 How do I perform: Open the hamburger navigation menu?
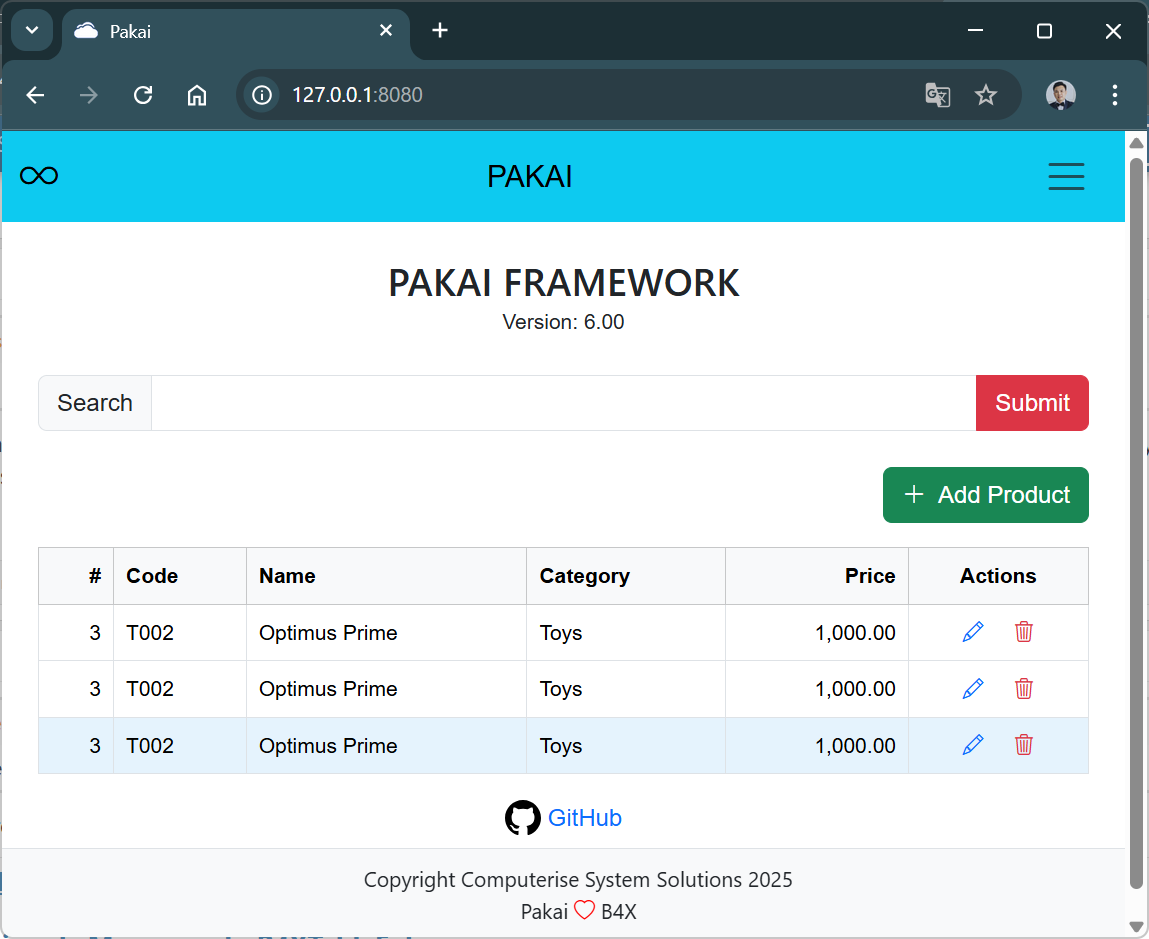[1066, 176]
